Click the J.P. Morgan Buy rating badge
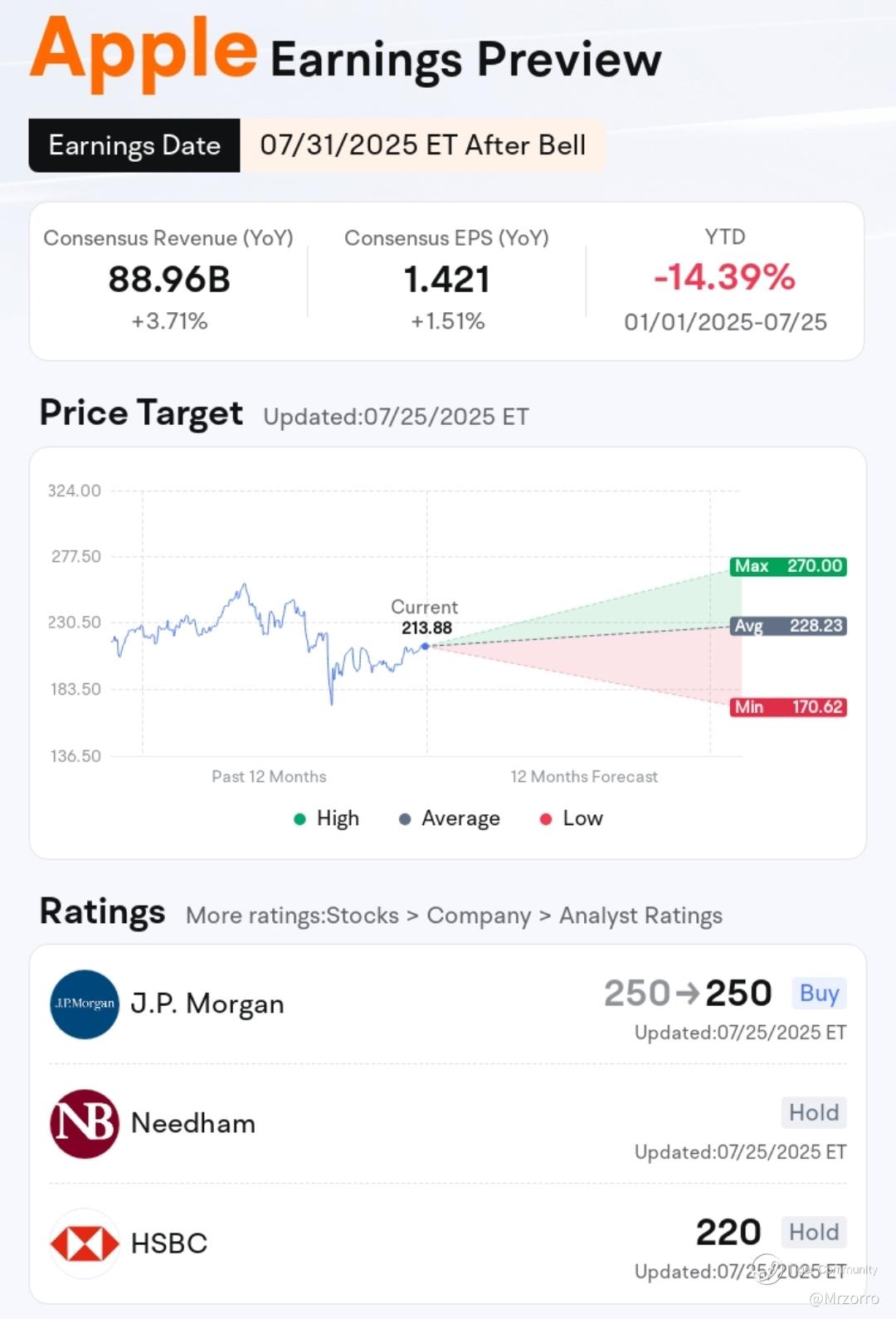The height and width of the screenshot is (1319, 896). tap(819, 994)
